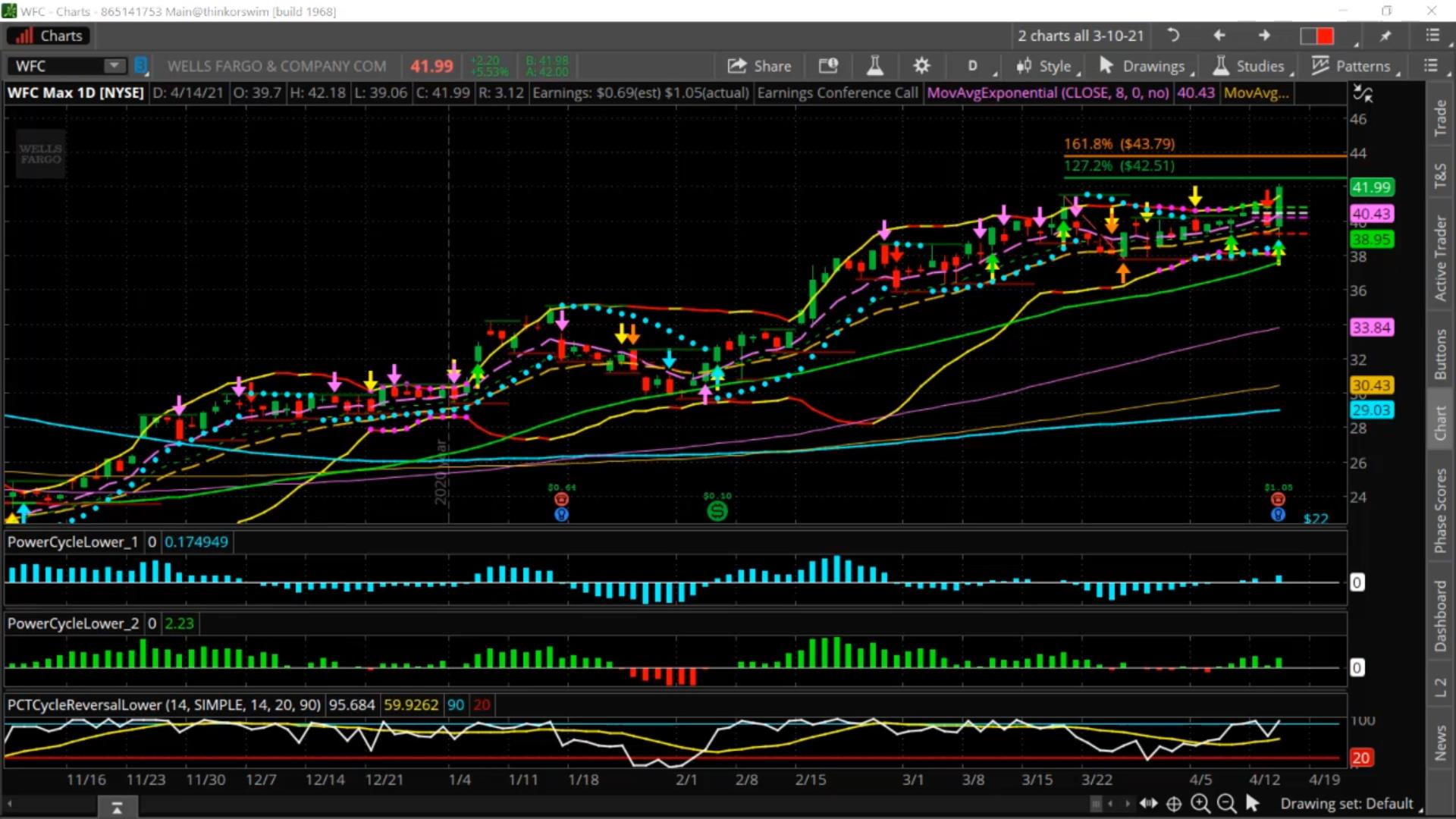The width and height of the screenshot is (1456, 819).
Task: Click the collapse panel arrow at bottom-left
Action: [117, 808]
